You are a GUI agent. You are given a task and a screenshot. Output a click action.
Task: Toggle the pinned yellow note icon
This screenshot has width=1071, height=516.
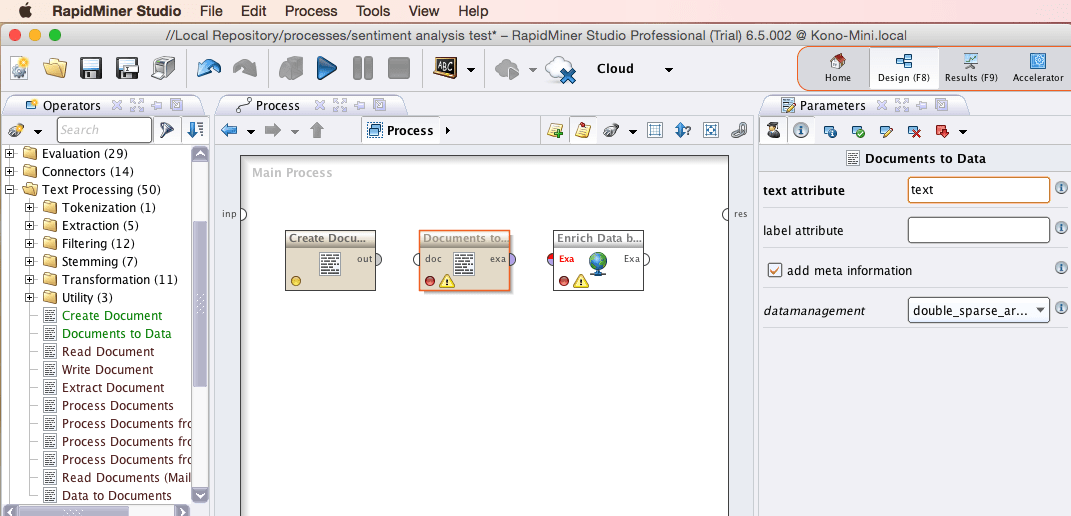pyautogui.click(x=583, y=131)
